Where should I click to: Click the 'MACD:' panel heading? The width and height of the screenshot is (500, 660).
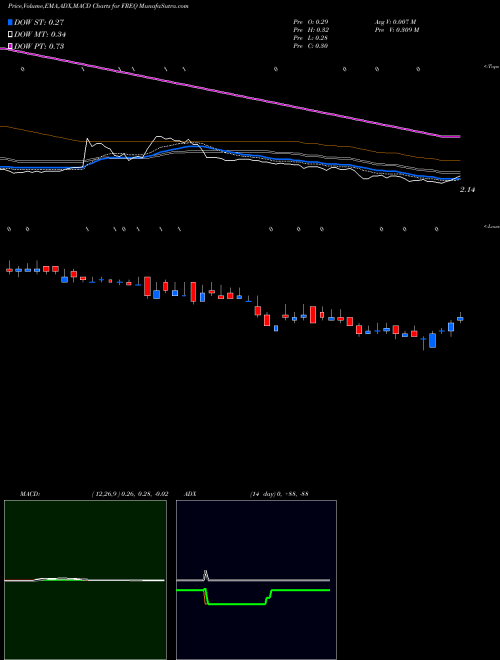(30, 494)
